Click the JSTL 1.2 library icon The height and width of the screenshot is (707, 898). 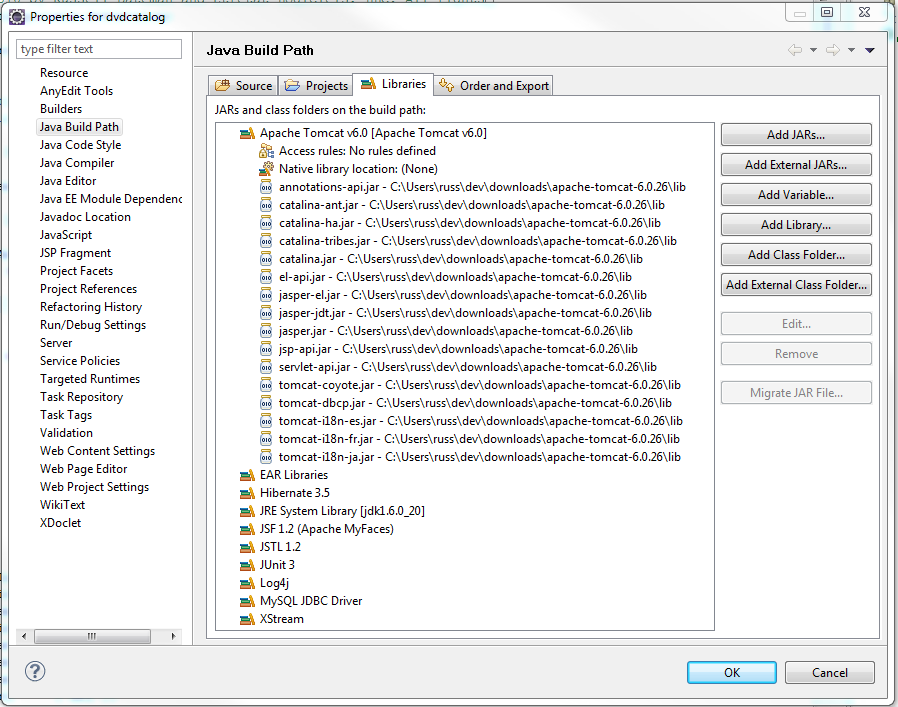tap(247, 548)
